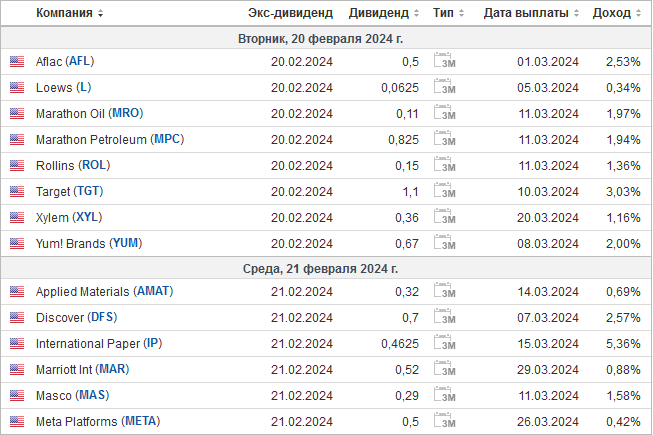Click the 3M calendar icon in Aflac row

point(444,60)
